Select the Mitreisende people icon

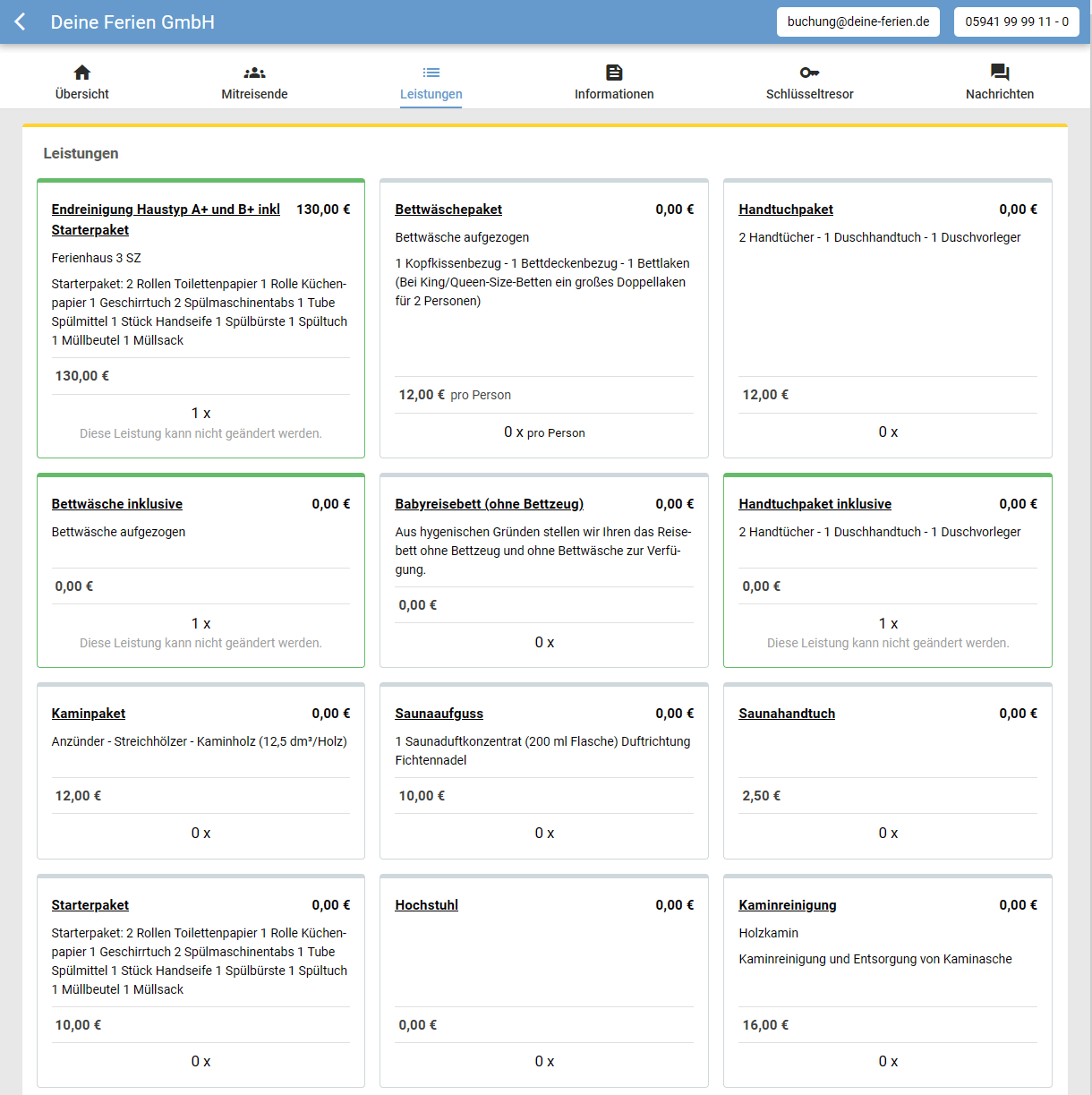[x=254, y=73]
